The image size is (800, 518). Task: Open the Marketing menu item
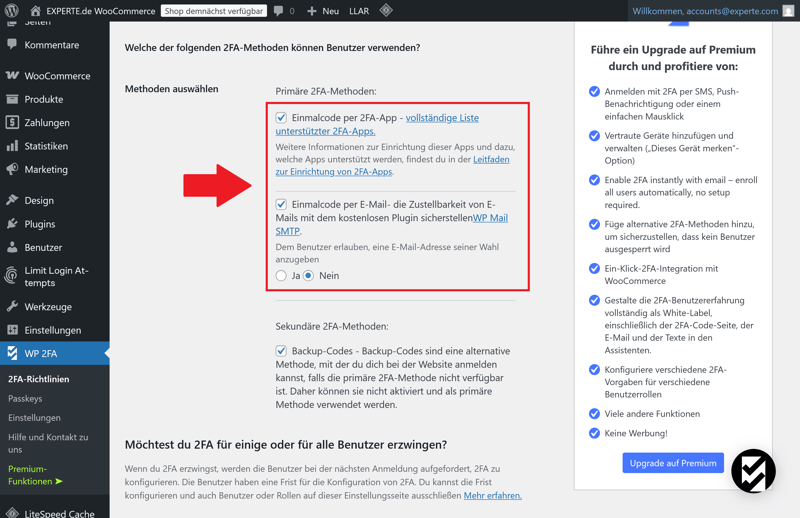pos(55,169)
